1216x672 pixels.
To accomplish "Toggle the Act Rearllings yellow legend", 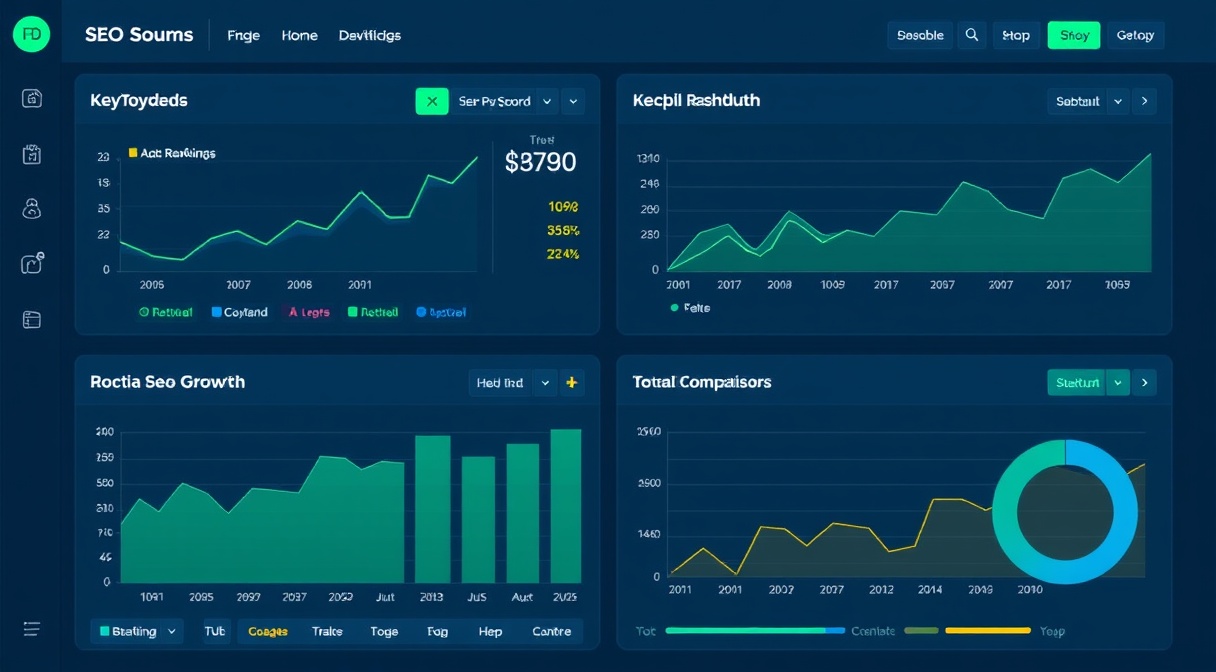I will pyautogui.click(x=172, y=153).
